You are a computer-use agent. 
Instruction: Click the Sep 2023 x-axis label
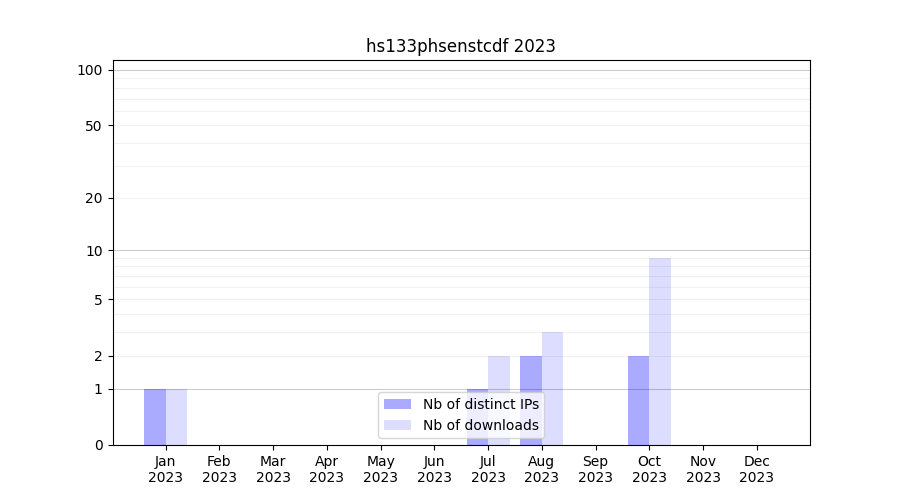point(595,469)
